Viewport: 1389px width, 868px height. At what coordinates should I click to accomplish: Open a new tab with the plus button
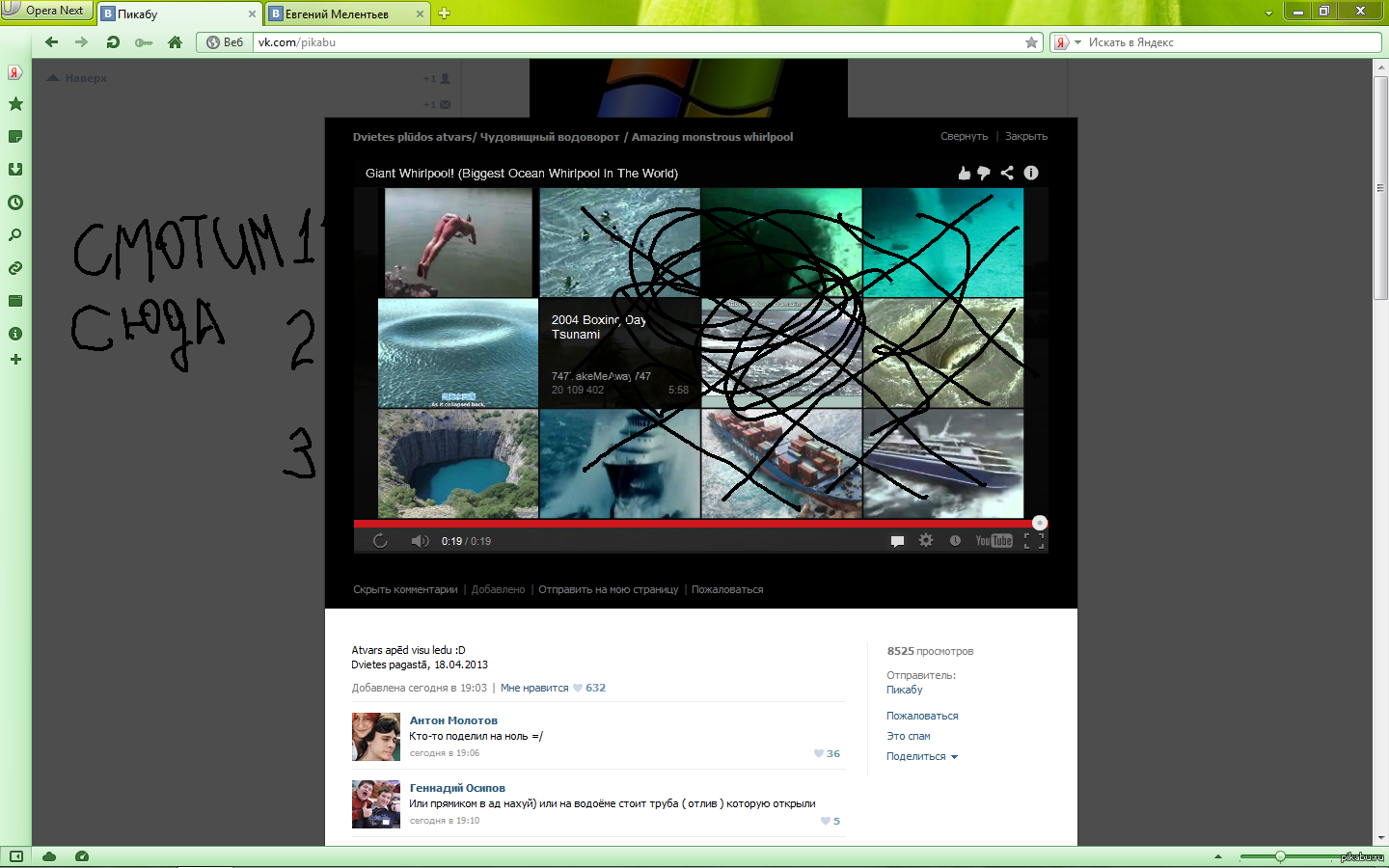point(445,14)
